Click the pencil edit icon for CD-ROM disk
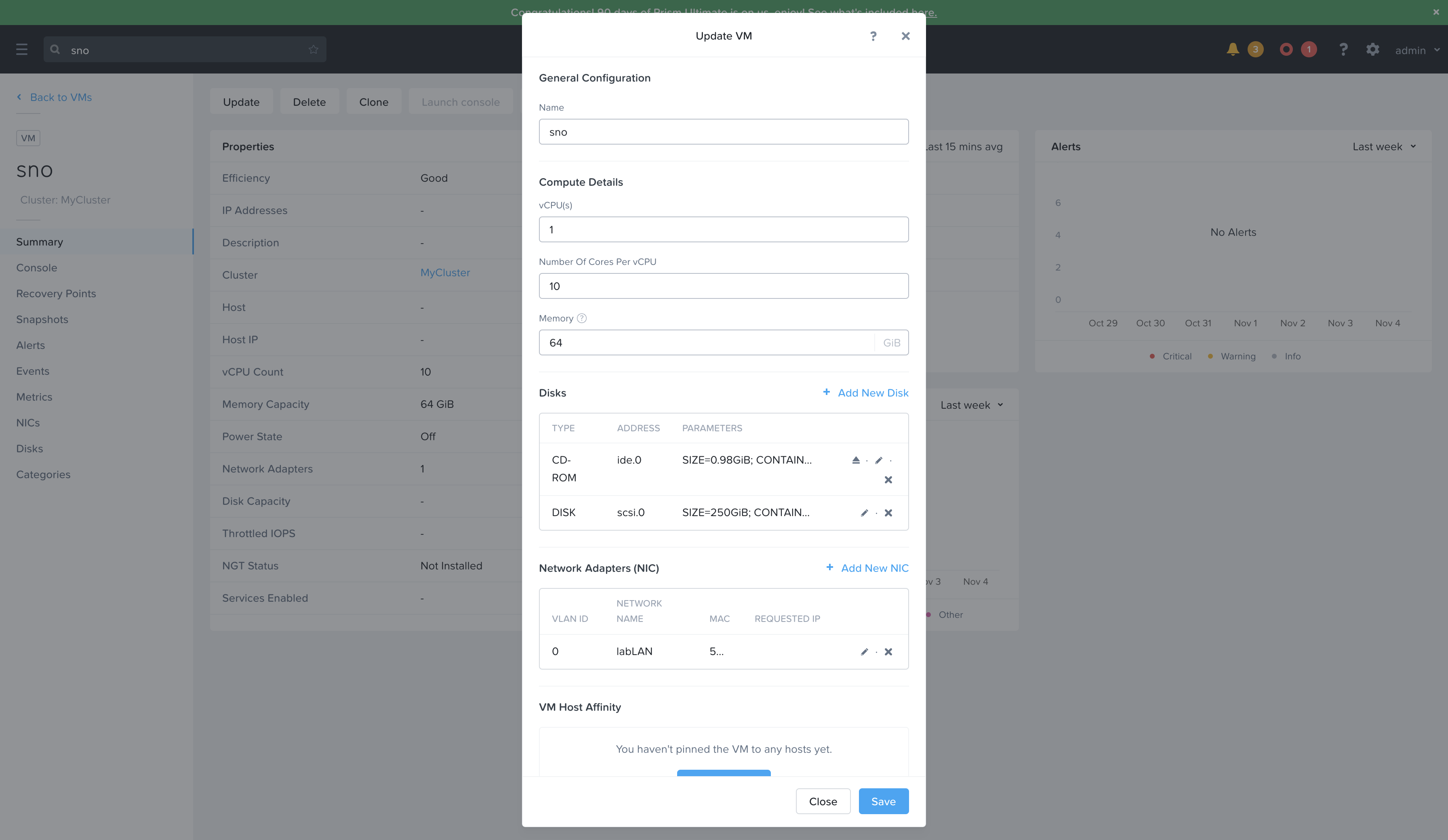This screenshot has width=1448, height=840. pyautogui.click(x=879, y=460)
